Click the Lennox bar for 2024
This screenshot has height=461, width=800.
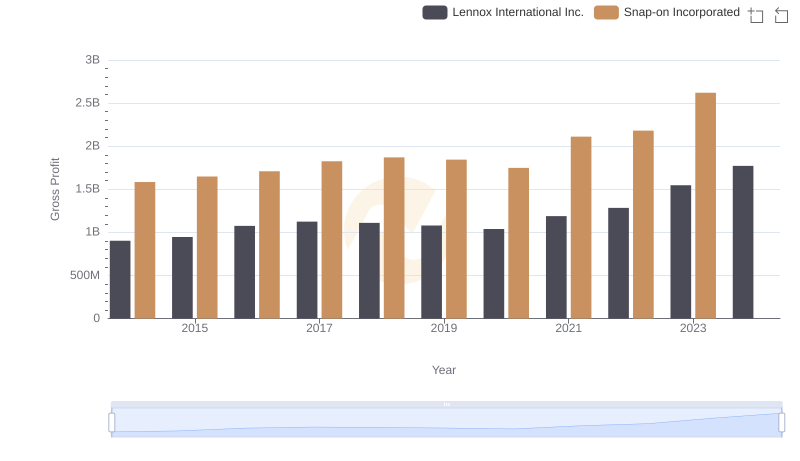pyautogui.click(x=743, y=242)
